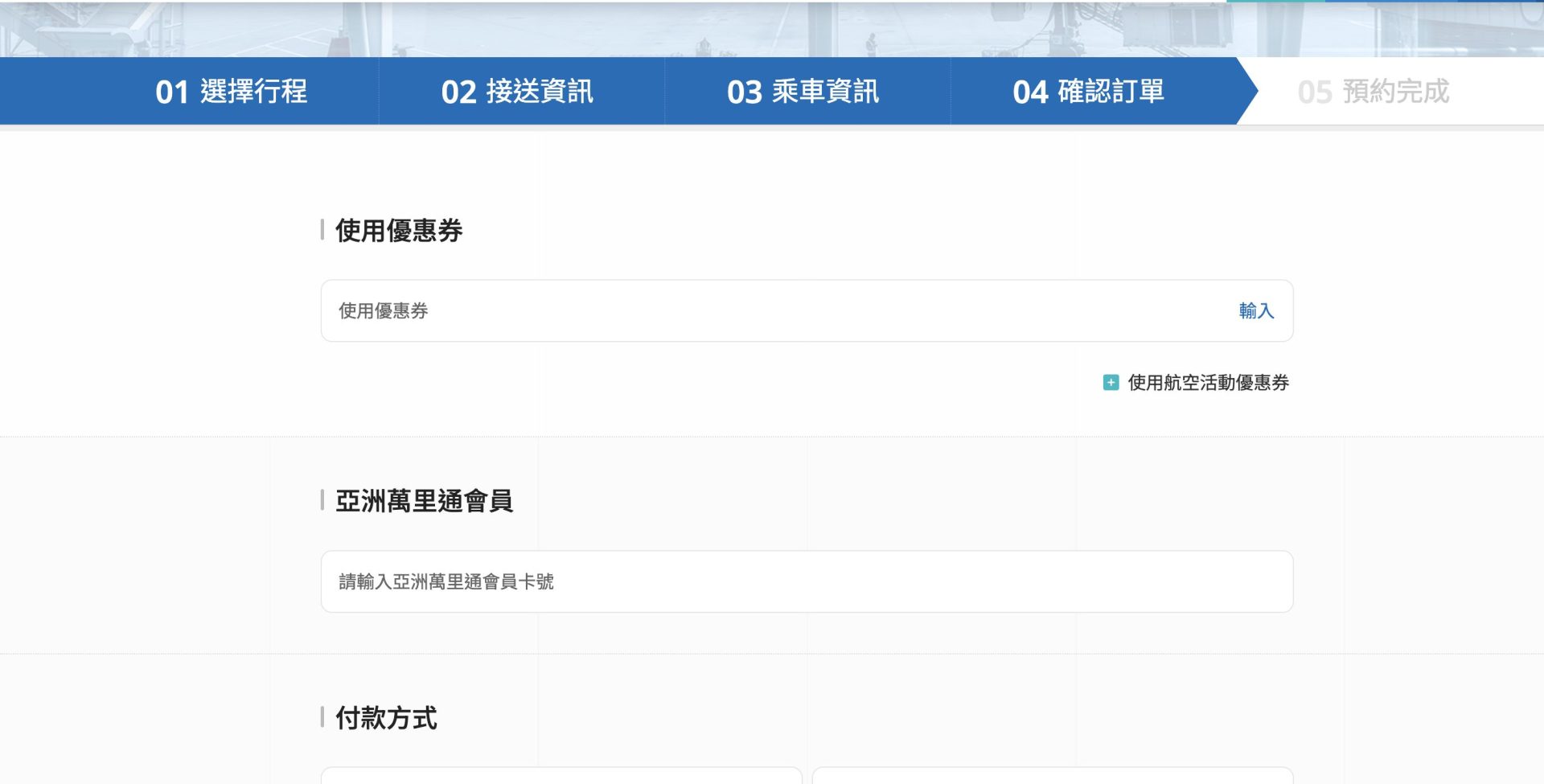Click the arrow tip after step 04
The image size is (1544, 784).
pyautogui.click(x=1248, y=92)
